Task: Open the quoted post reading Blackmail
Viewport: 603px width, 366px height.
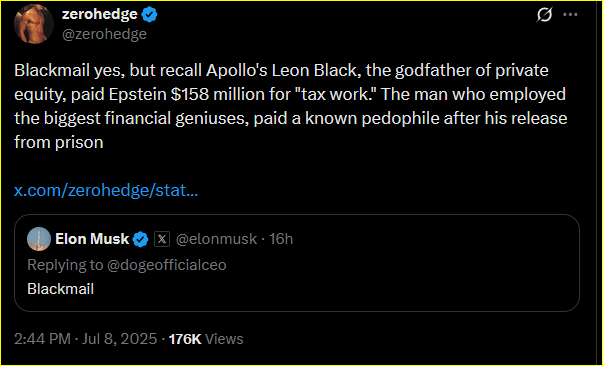Action: point(60,289)
